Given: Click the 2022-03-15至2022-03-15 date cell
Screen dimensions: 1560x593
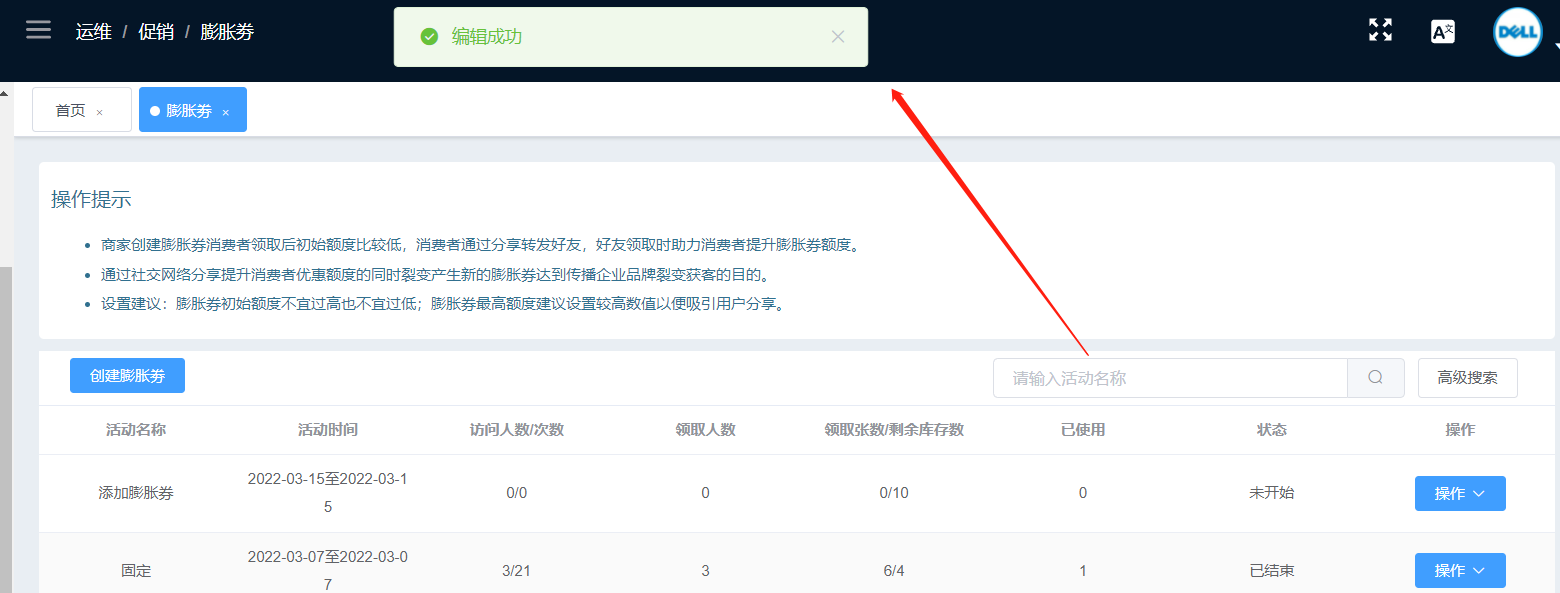Looking at the screenshot, I should coord(328,493).
